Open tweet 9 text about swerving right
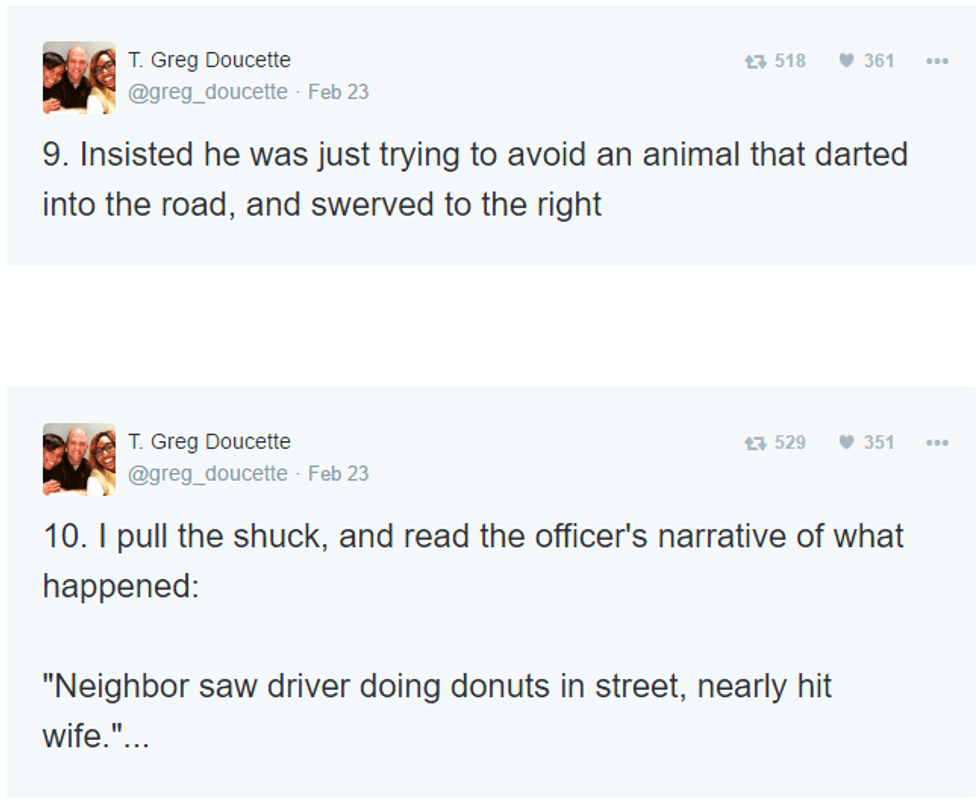 tap(474, 180)
